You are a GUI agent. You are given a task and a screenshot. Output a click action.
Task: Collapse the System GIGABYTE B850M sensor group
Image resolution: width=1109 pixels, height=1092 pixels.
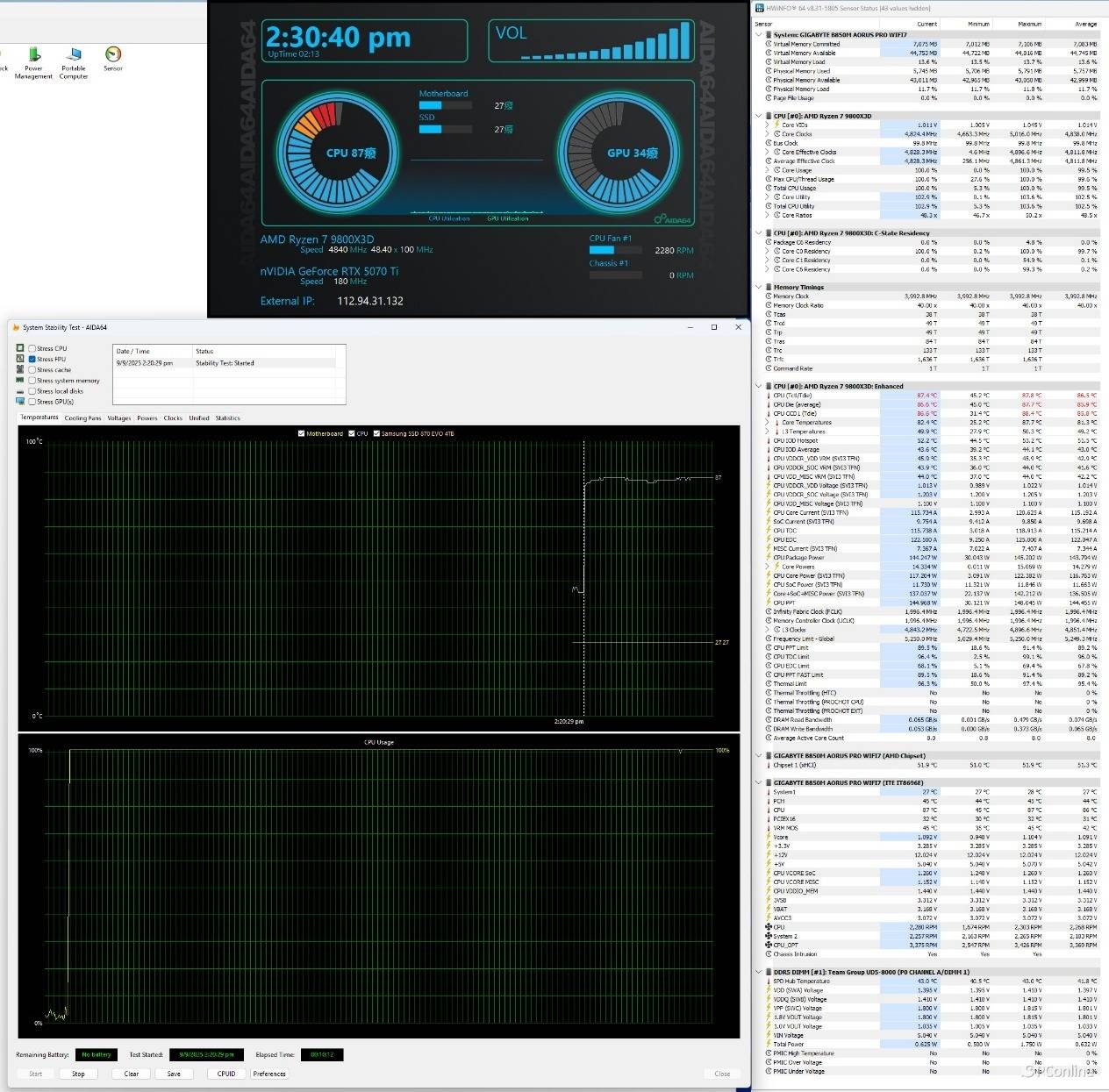click(759, 35)
